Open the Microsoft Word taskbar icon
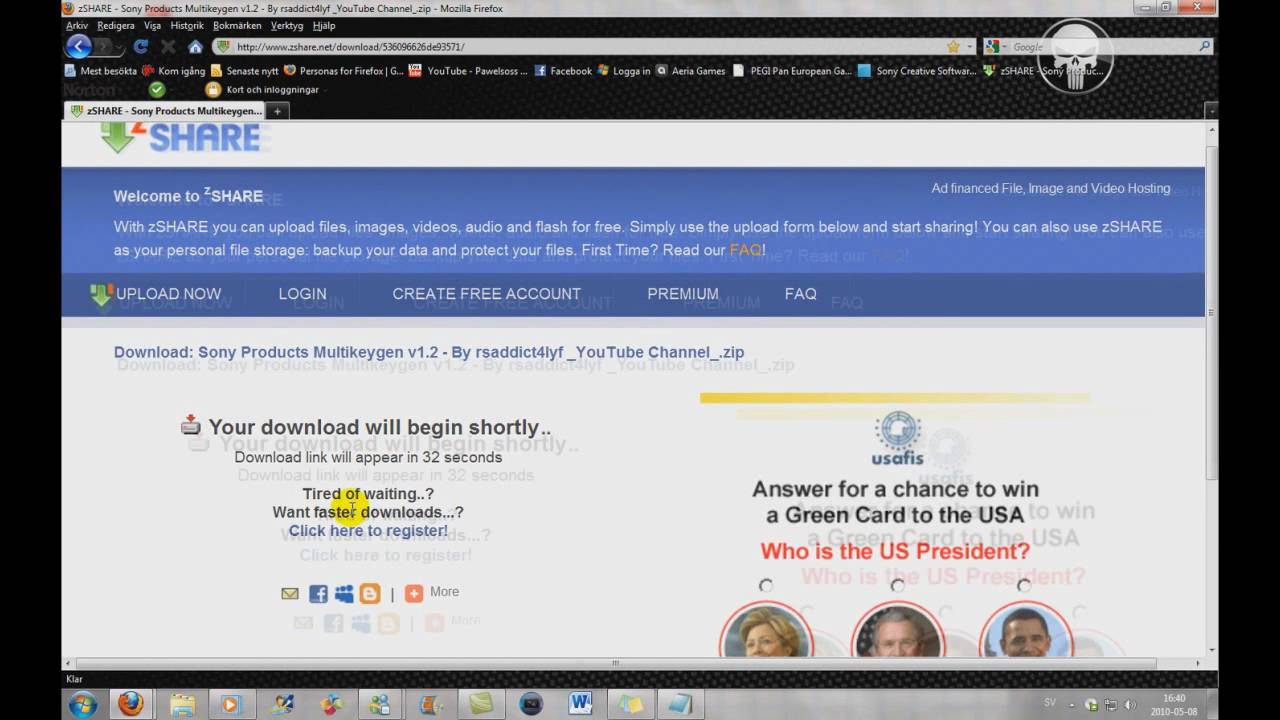This screenshot has width=1280, height=720. coord(580,704)
